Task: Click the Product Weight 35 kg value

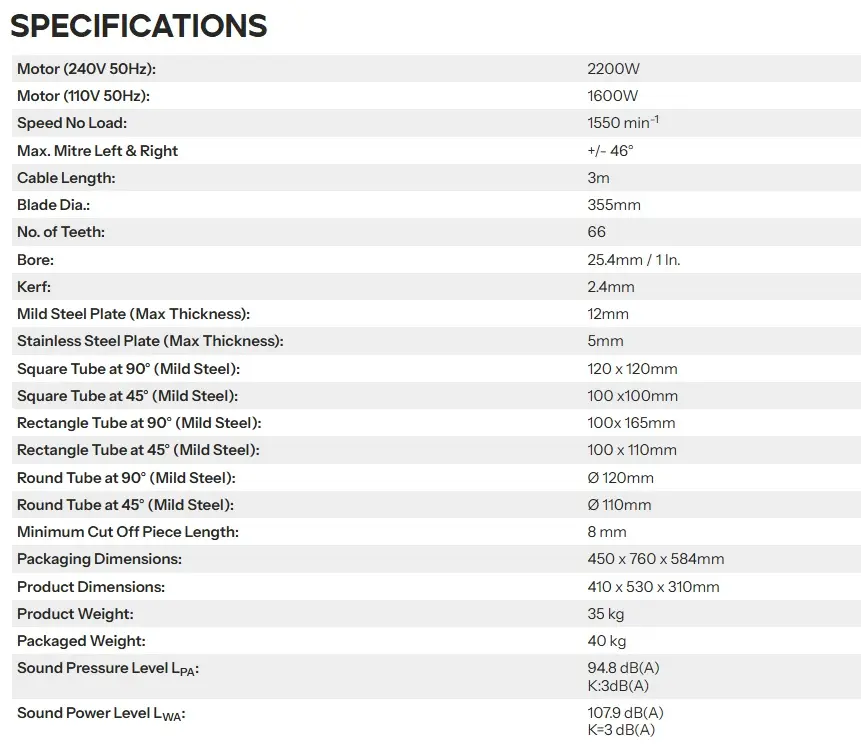Action: 606,614
